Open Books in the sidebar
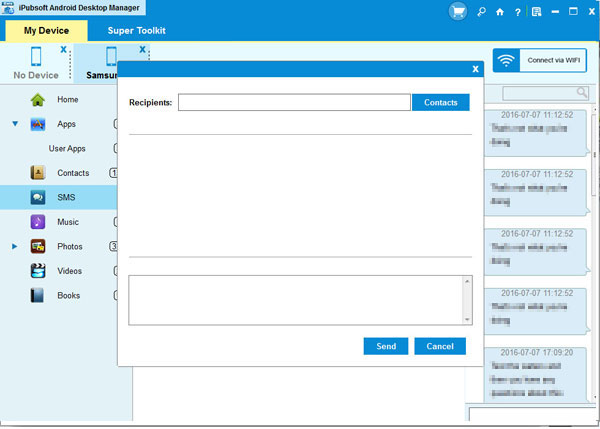 (x=68, y=295)
